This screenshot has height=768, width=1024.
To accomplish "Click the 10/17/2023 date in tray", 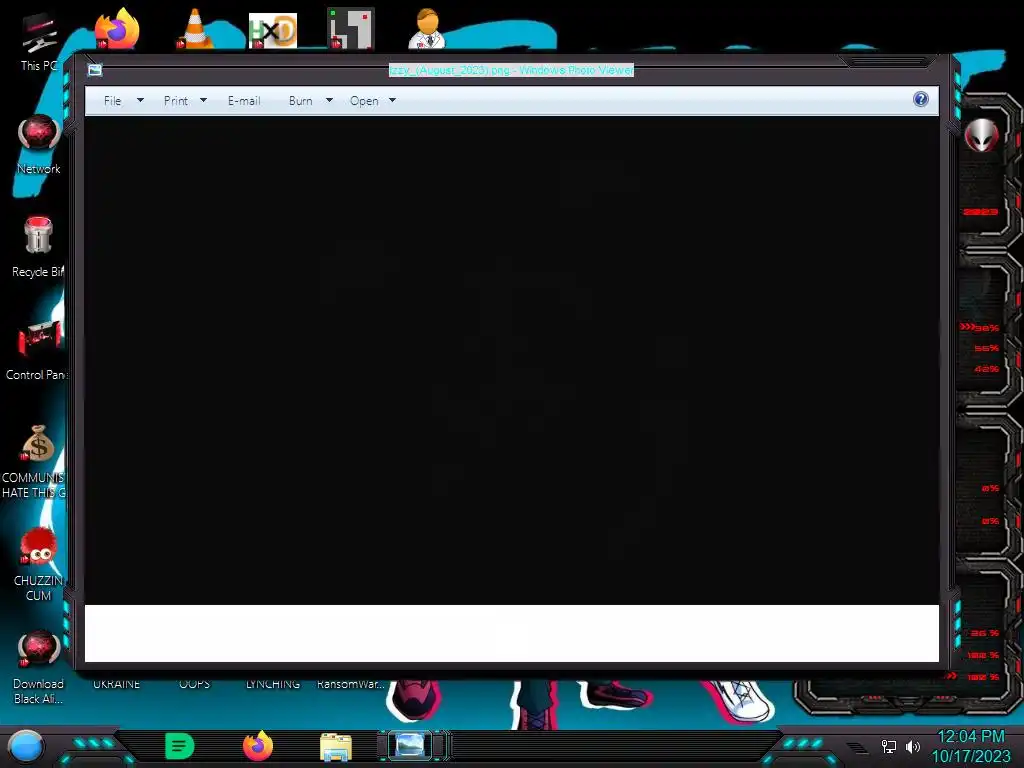I will click(970, 757).
